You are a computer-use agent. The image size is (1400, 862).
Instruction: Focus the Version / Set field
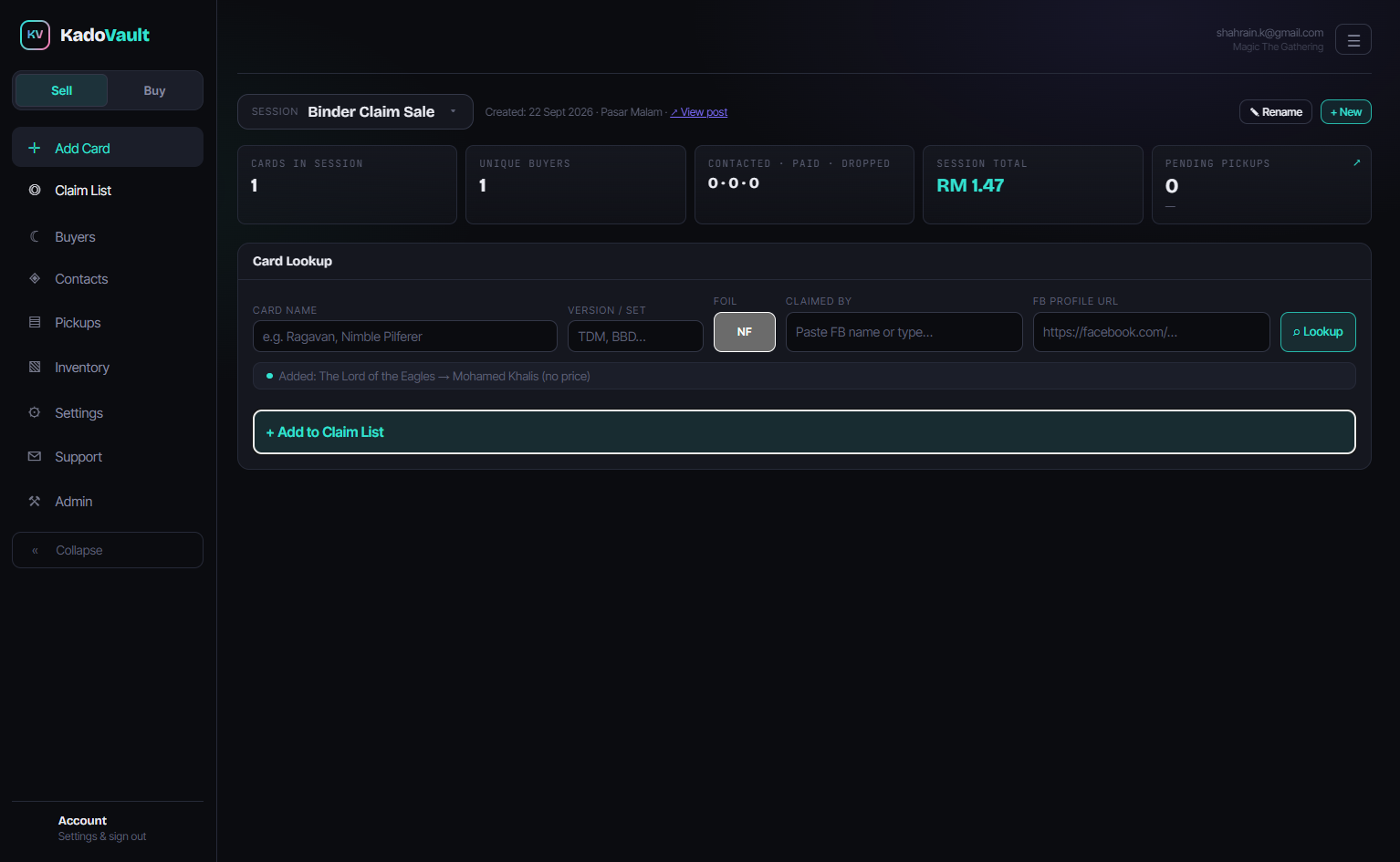[x=635, y=336]
